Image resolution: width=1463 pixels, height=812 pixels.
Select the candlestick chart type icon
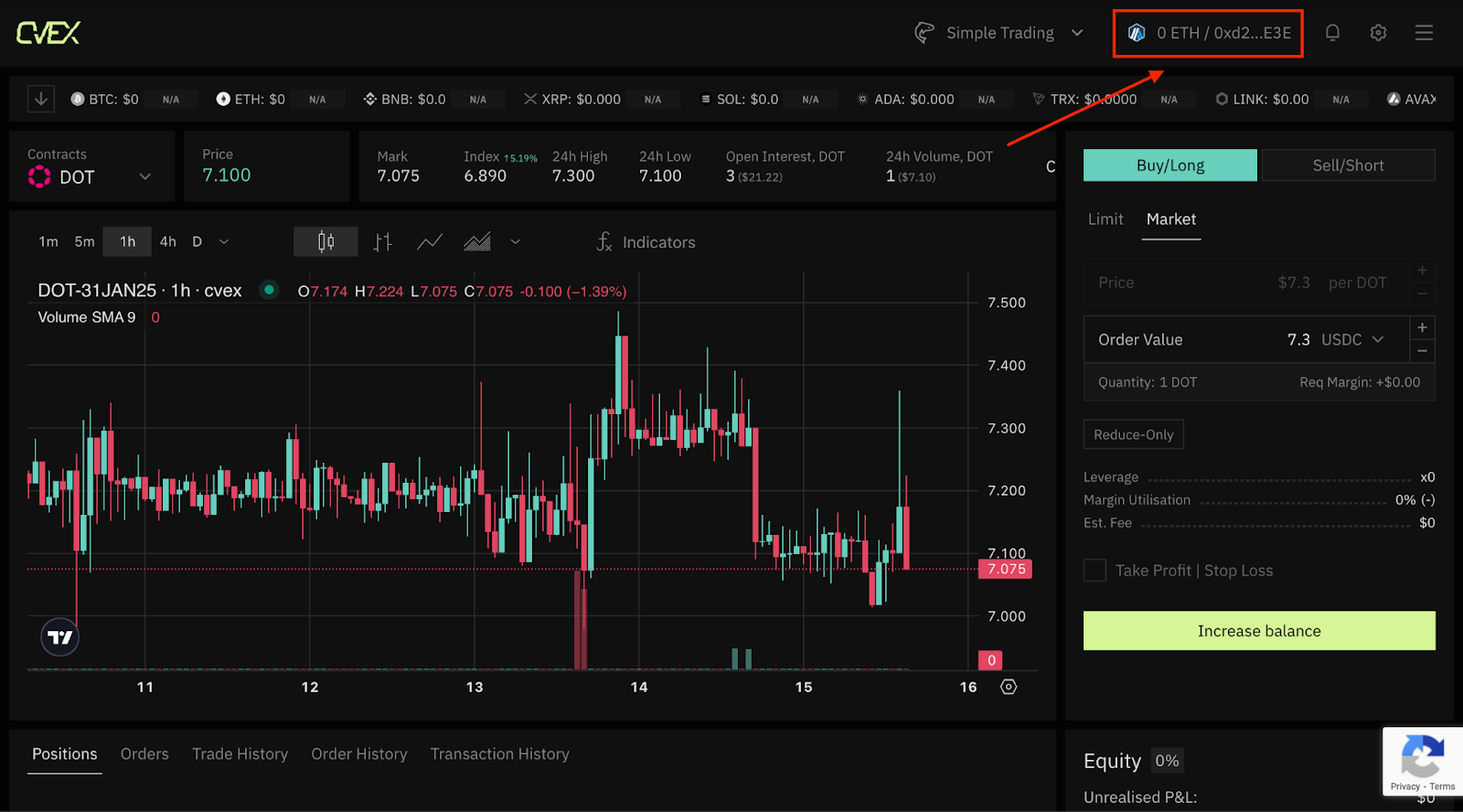[x=326, y=241]
